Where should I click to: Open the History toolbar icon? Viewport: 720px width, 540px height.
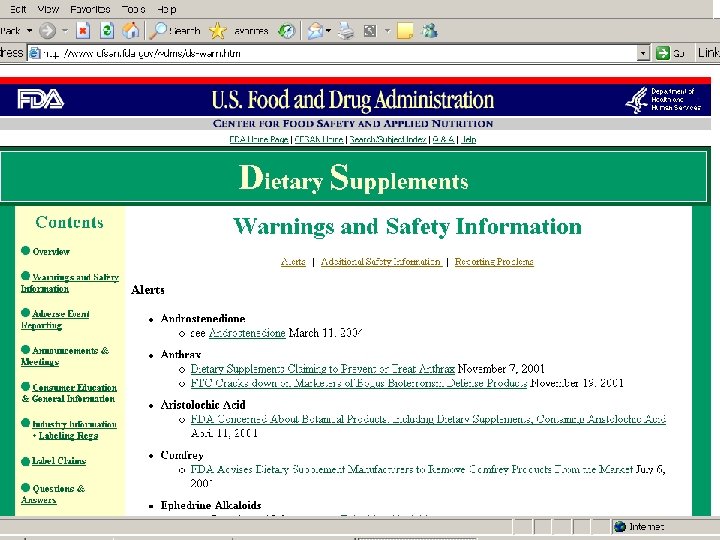[x=287, y=31]
